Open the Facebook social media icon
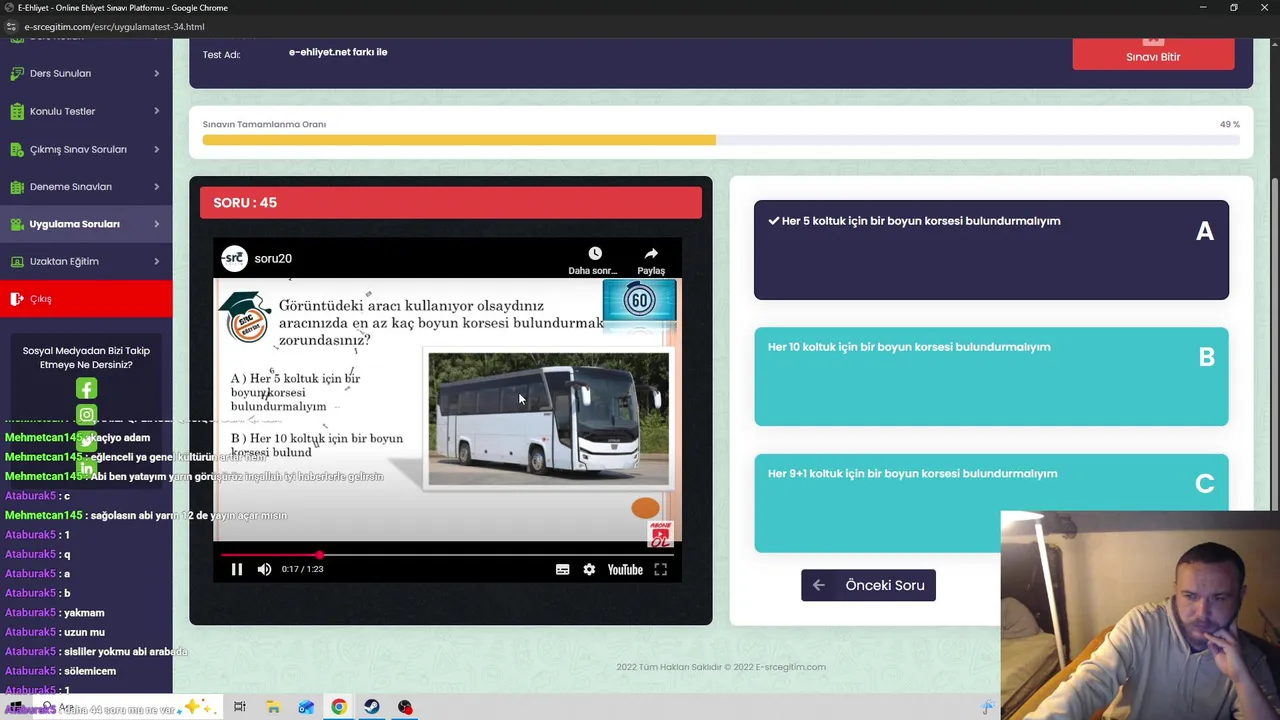1280x720 pixels. tap(87, 389)
